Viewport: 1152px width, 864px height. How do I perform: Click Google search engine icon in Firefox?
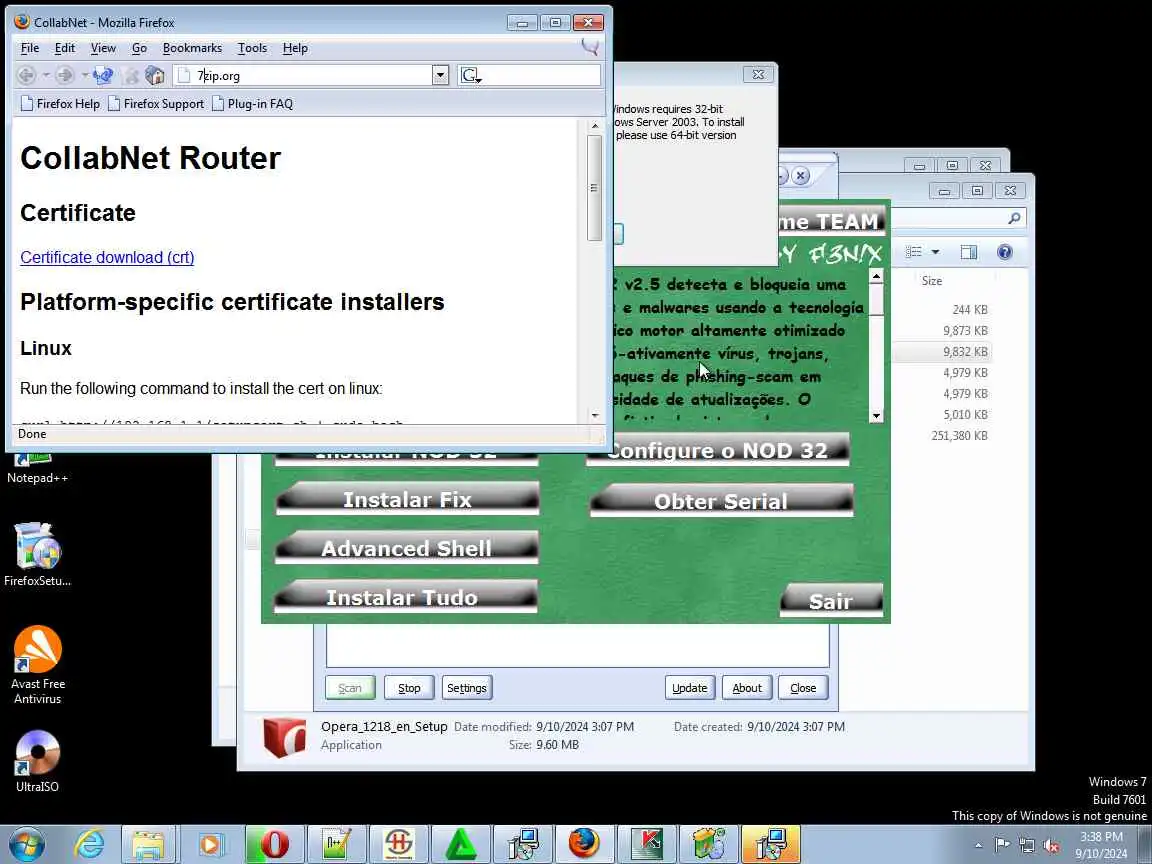coord(470,75)
